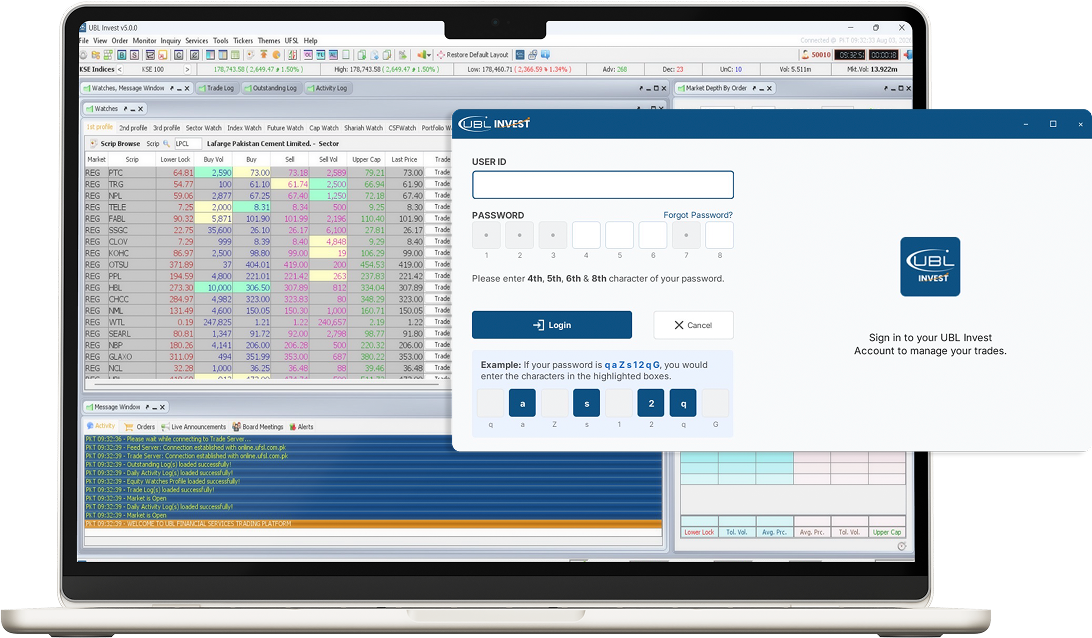
Task: Click the 8th password character box
Action: click(719, 235)
